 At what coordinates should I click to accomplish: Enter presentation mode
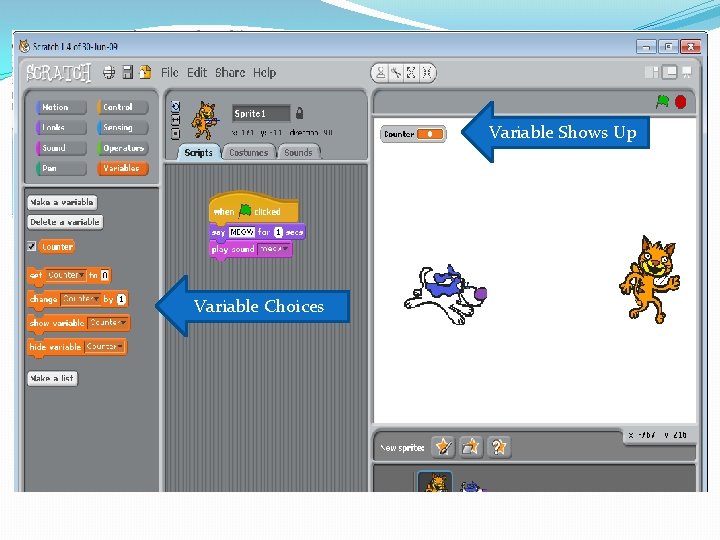(x=686, y=73)
